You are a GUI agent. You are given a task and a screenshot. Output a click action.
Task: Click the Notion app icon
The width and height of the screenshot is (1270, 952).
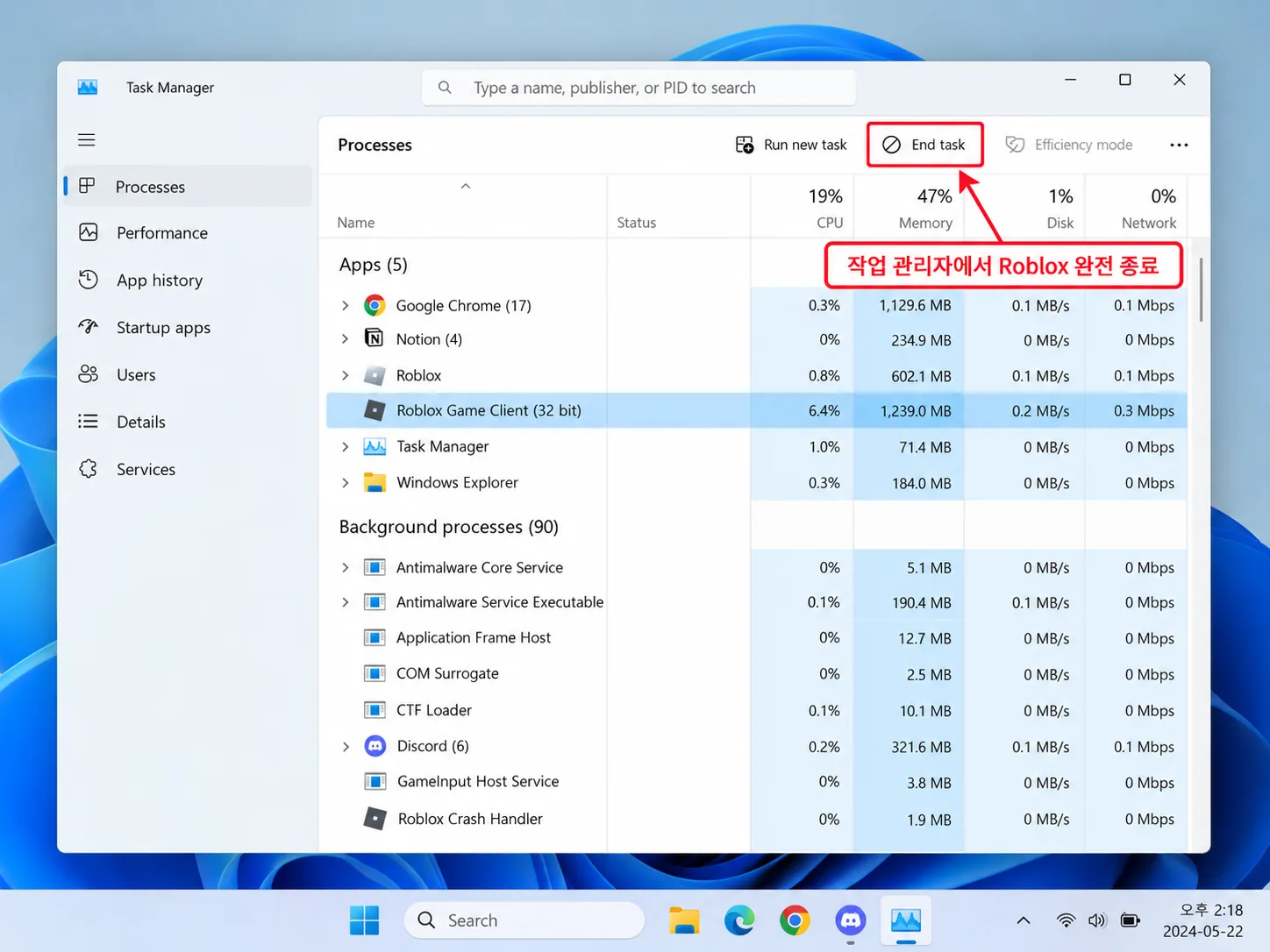pyautogui.click(x=375, y=338)
